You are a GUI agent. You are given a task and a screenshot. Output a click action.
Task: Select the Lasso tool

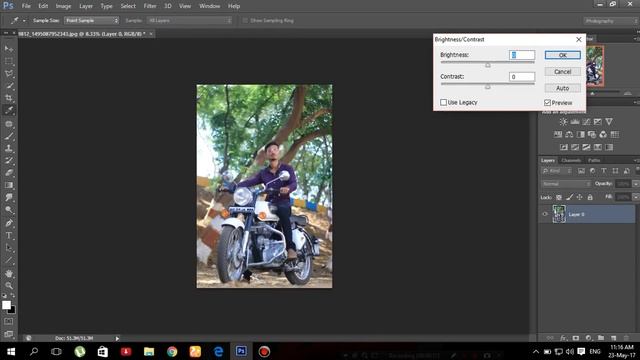(x=9, y=73)
